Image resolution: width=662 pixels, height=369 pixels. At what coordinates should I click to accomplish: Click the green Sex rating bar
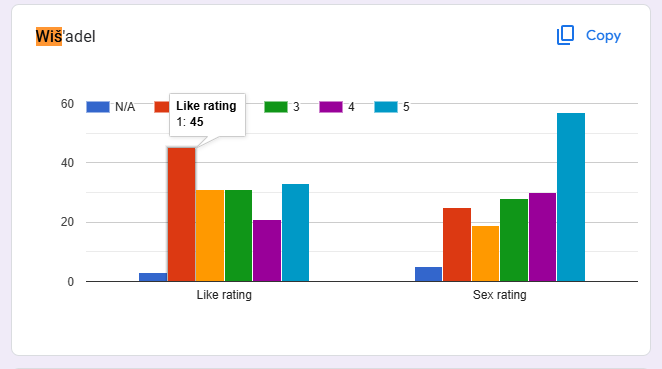(x=514, y=240)
